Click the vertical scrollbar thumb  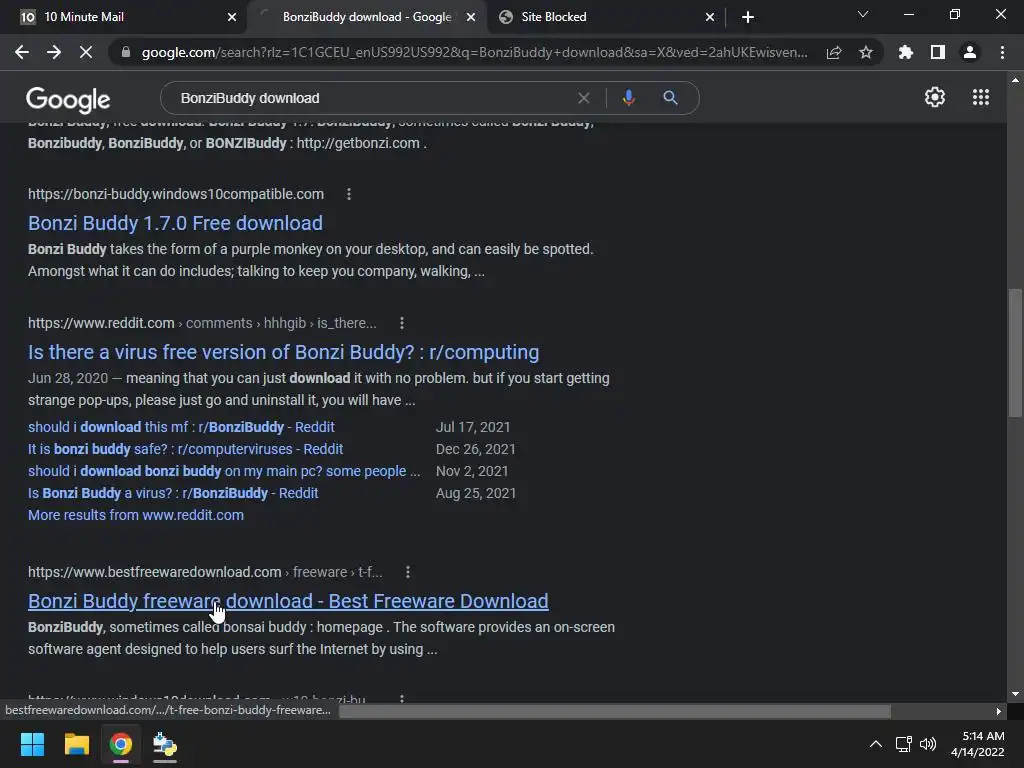coord(1015,353)
